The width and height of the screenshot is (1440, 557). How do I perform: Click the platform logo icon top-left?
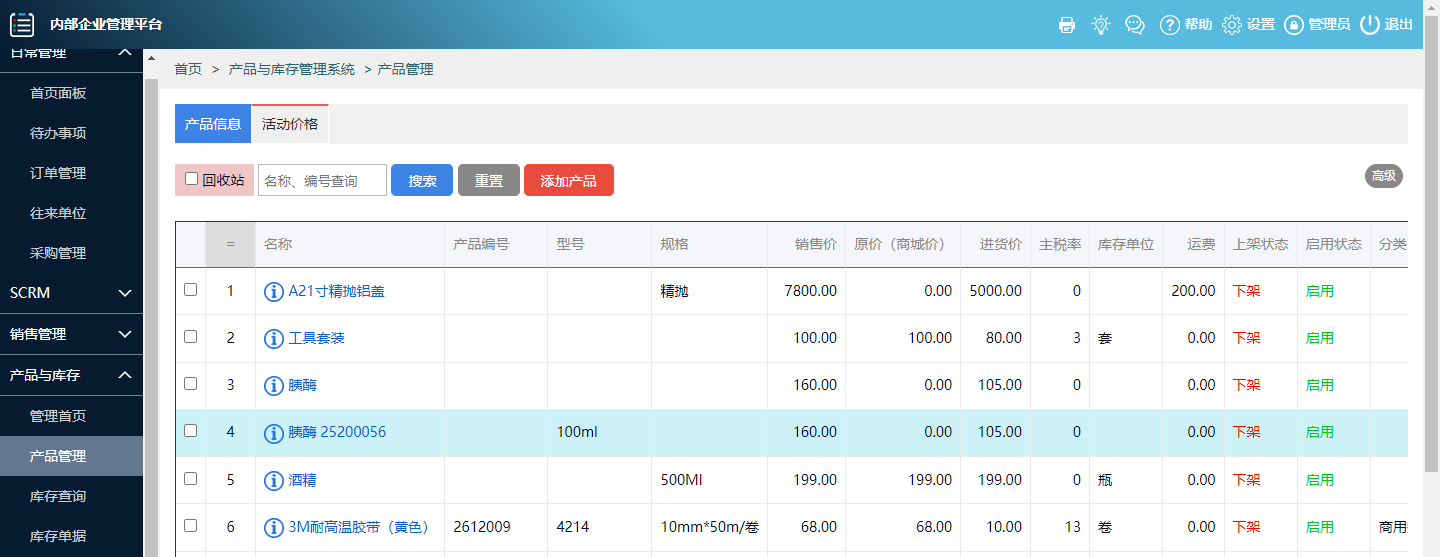22,25
